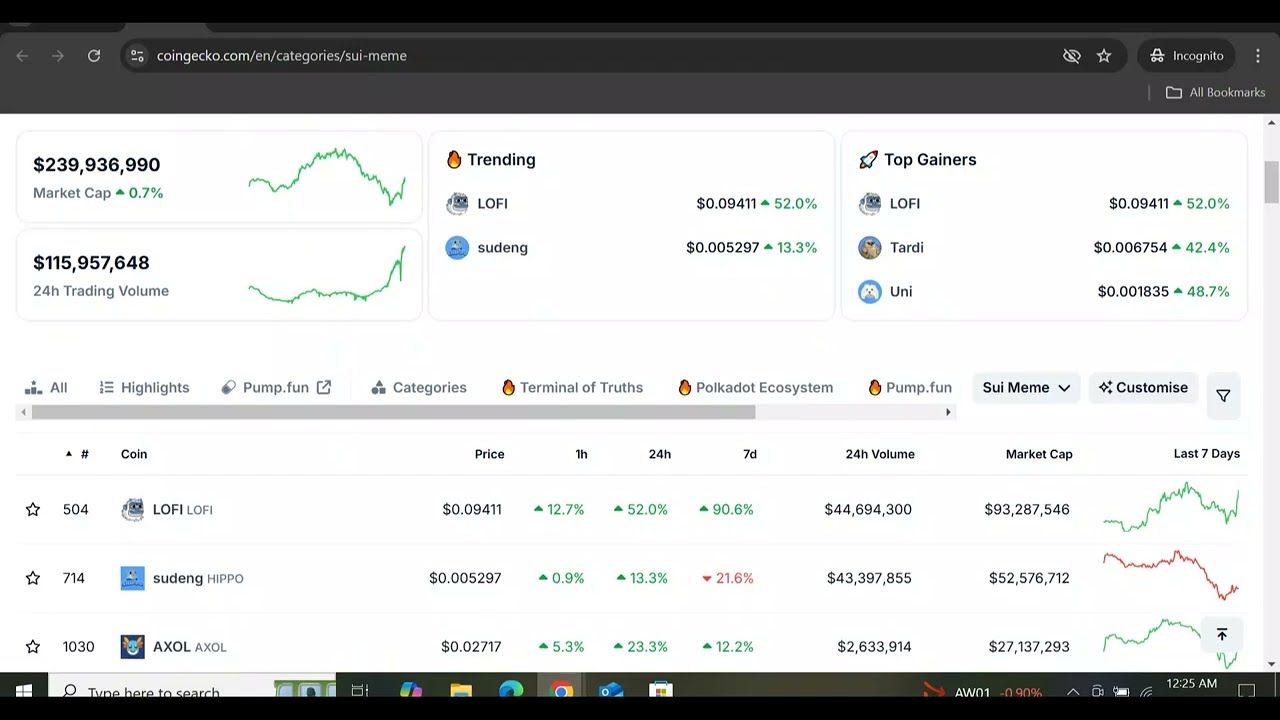Open the Incognito profile button
The width and height of the screenshot is (1280, 720).
1187,56
